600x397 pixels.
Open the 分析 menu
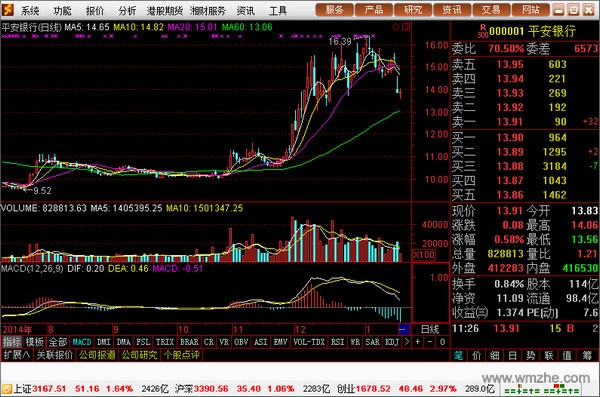[x=127, y=11]
